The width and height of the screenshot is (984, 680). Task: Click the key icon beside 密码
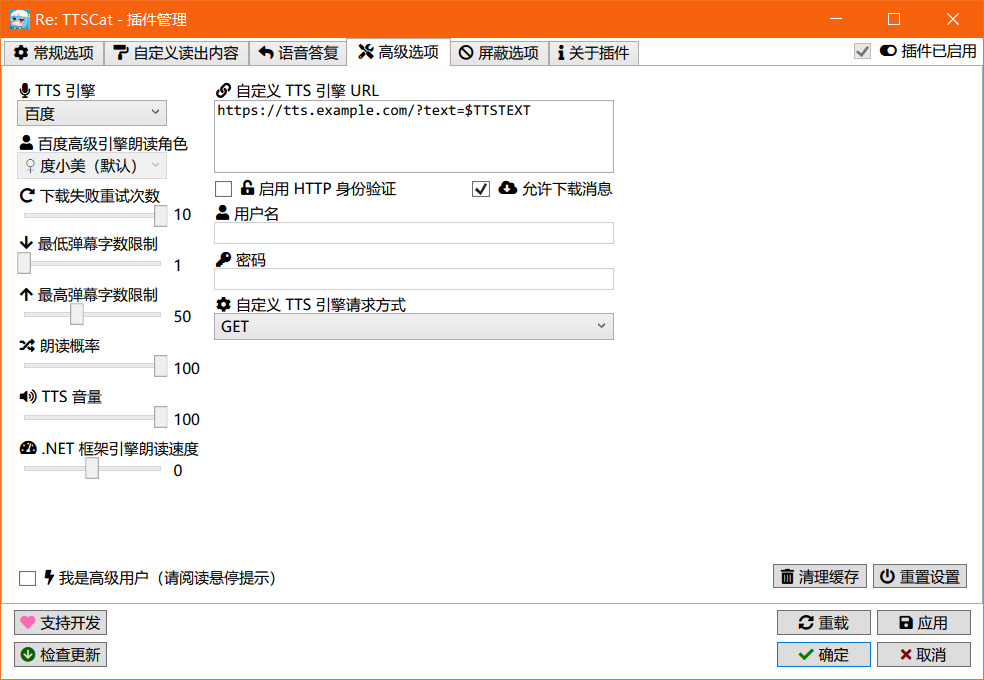(223, 259)
